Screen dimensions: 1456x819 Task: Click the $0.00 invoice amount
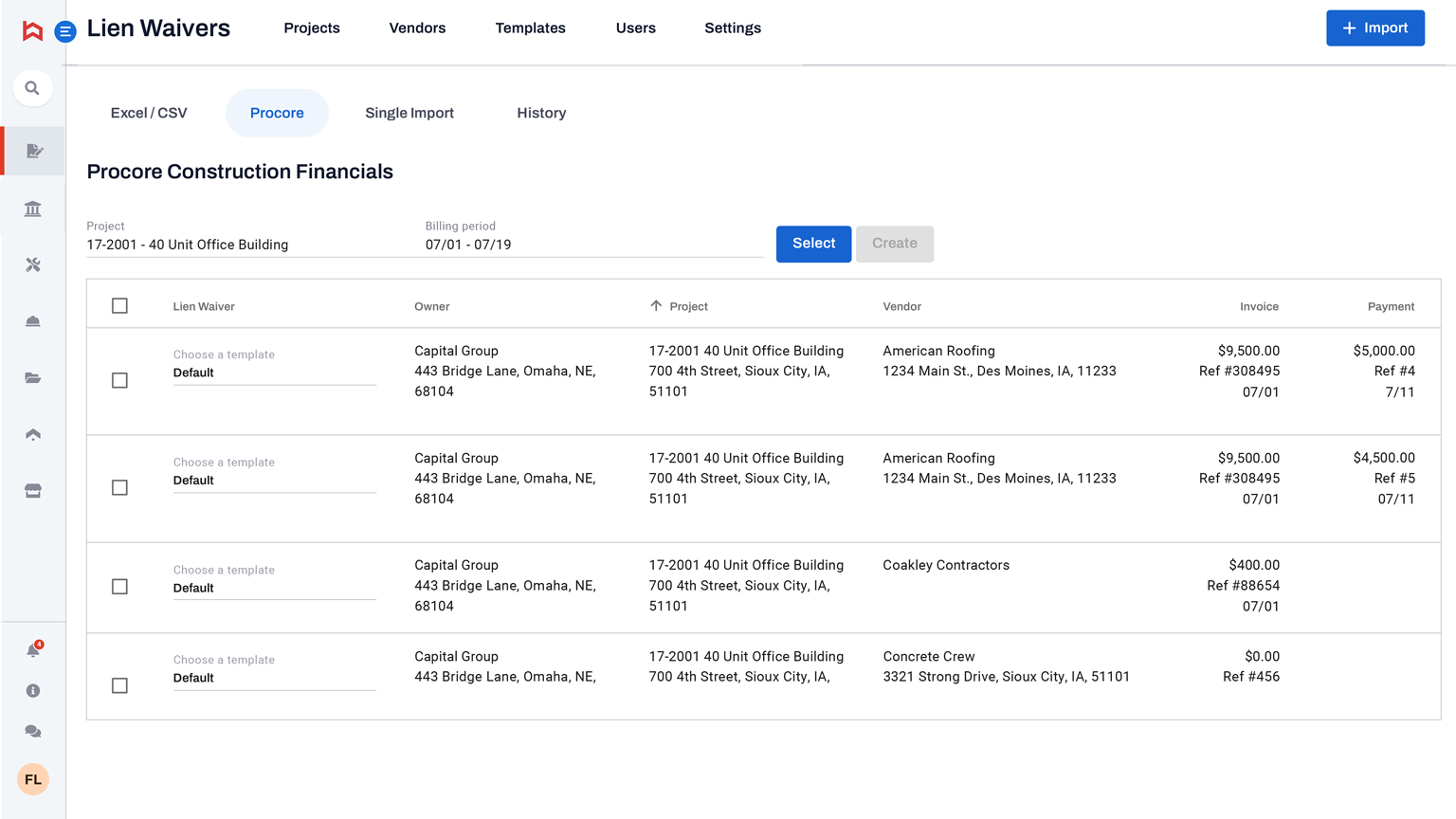point(1263,656)
